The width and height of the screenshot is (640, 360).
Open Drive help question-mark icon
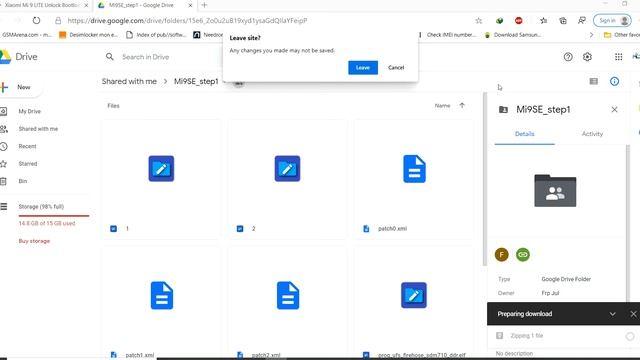[x=568, y=57]
